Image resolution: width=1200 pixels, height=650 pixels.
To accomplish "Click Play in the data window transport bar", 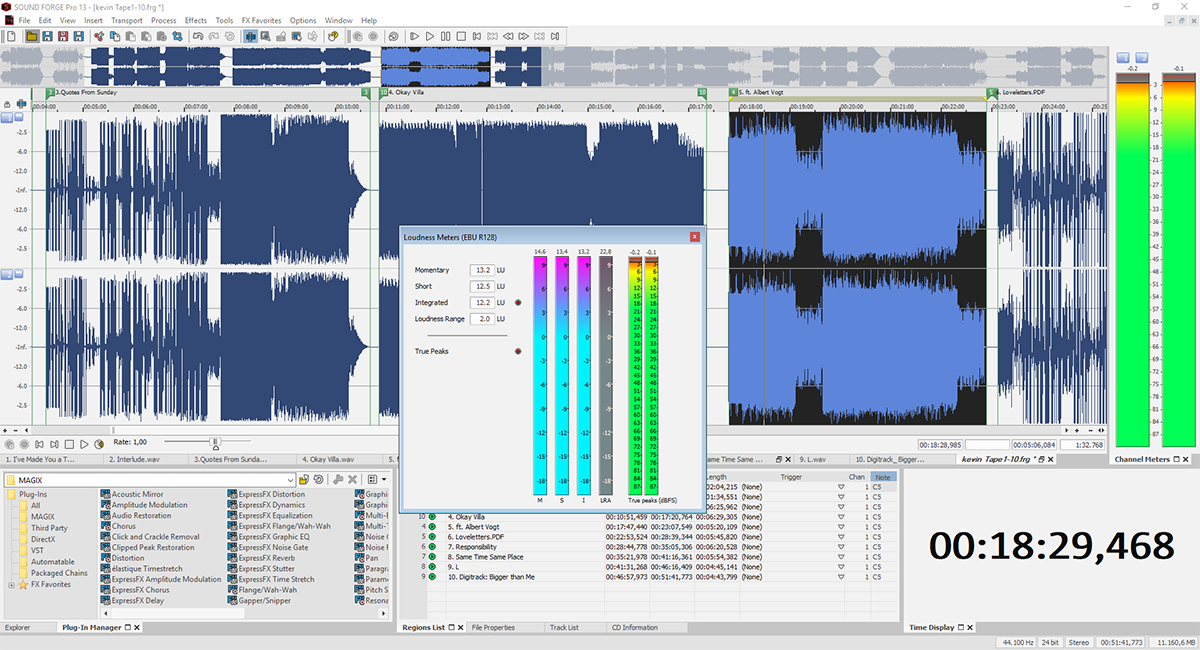I will (x=84, y=444).
